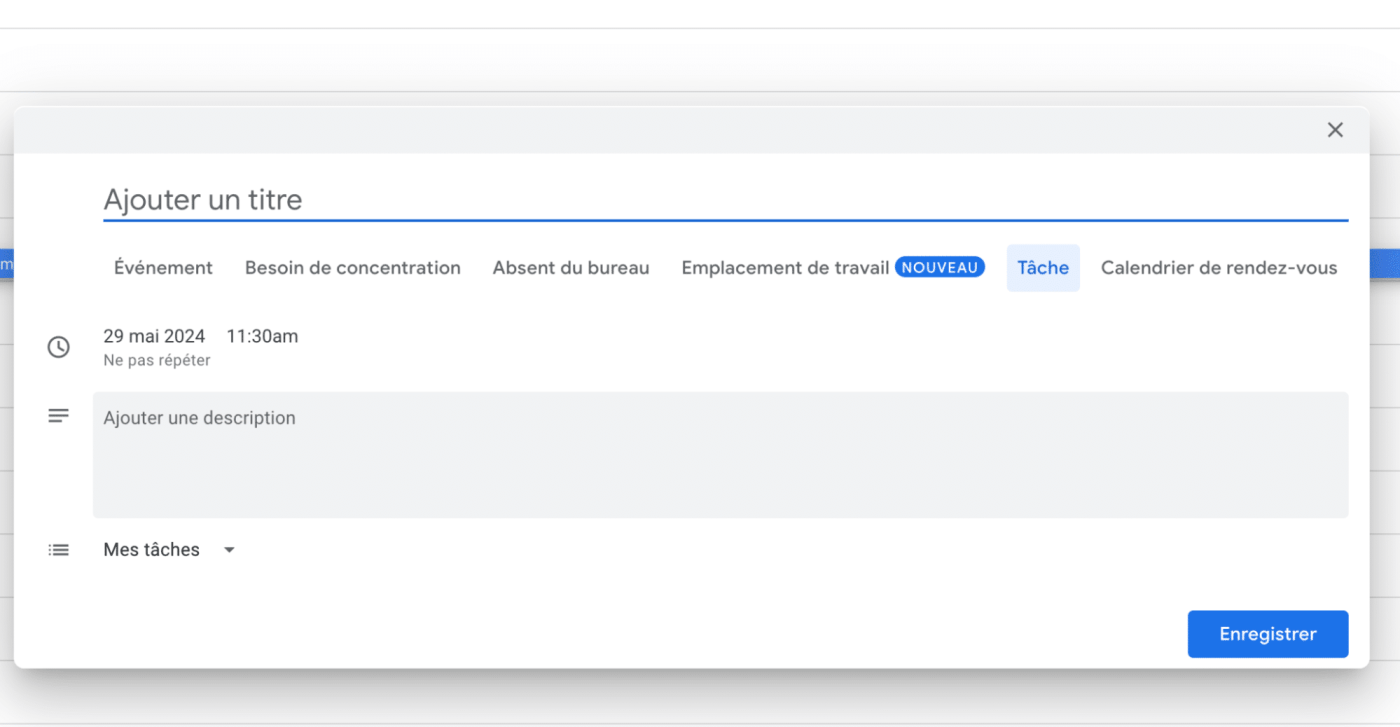
Task: Switch to the Événement tab
Action: [163, 268]
